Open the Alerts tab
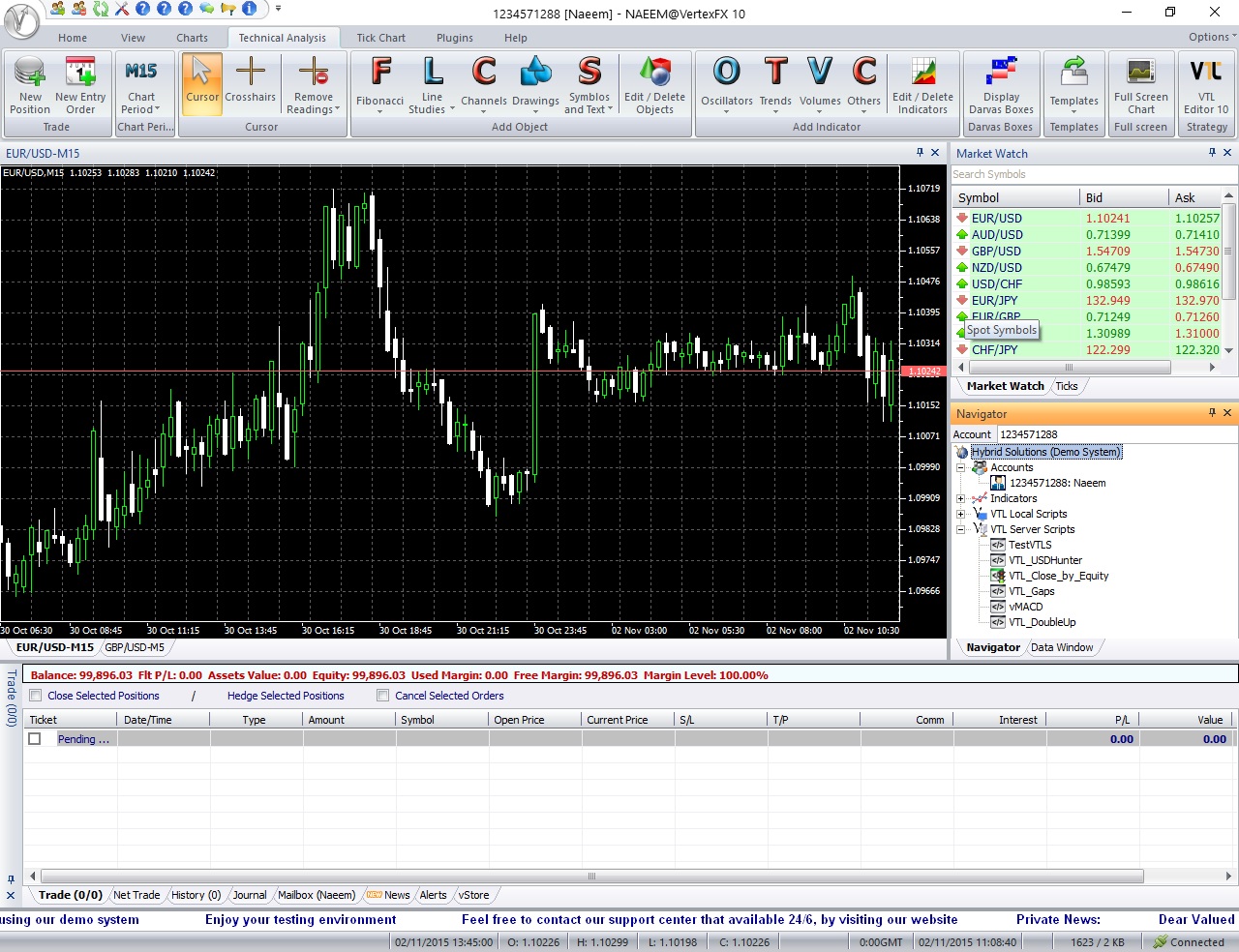1239x952 pixels. click(434, 895)
